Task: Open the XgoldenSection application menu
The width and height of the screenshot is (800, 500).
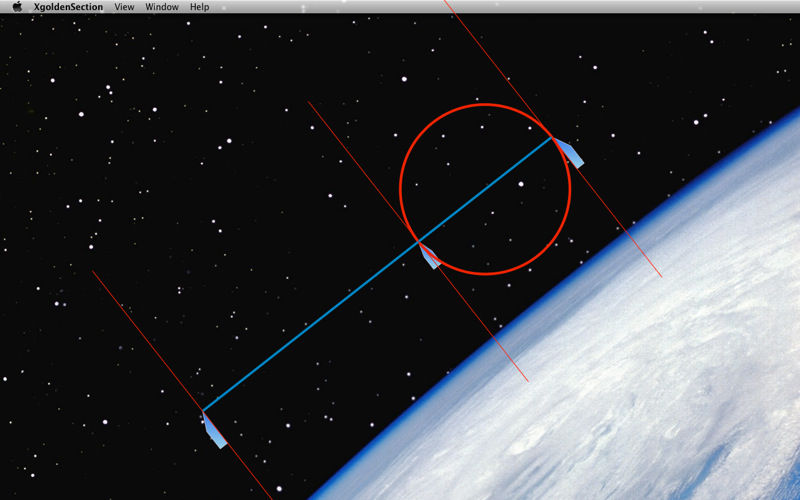Action: pyautogui.click(x=68, y=7)
